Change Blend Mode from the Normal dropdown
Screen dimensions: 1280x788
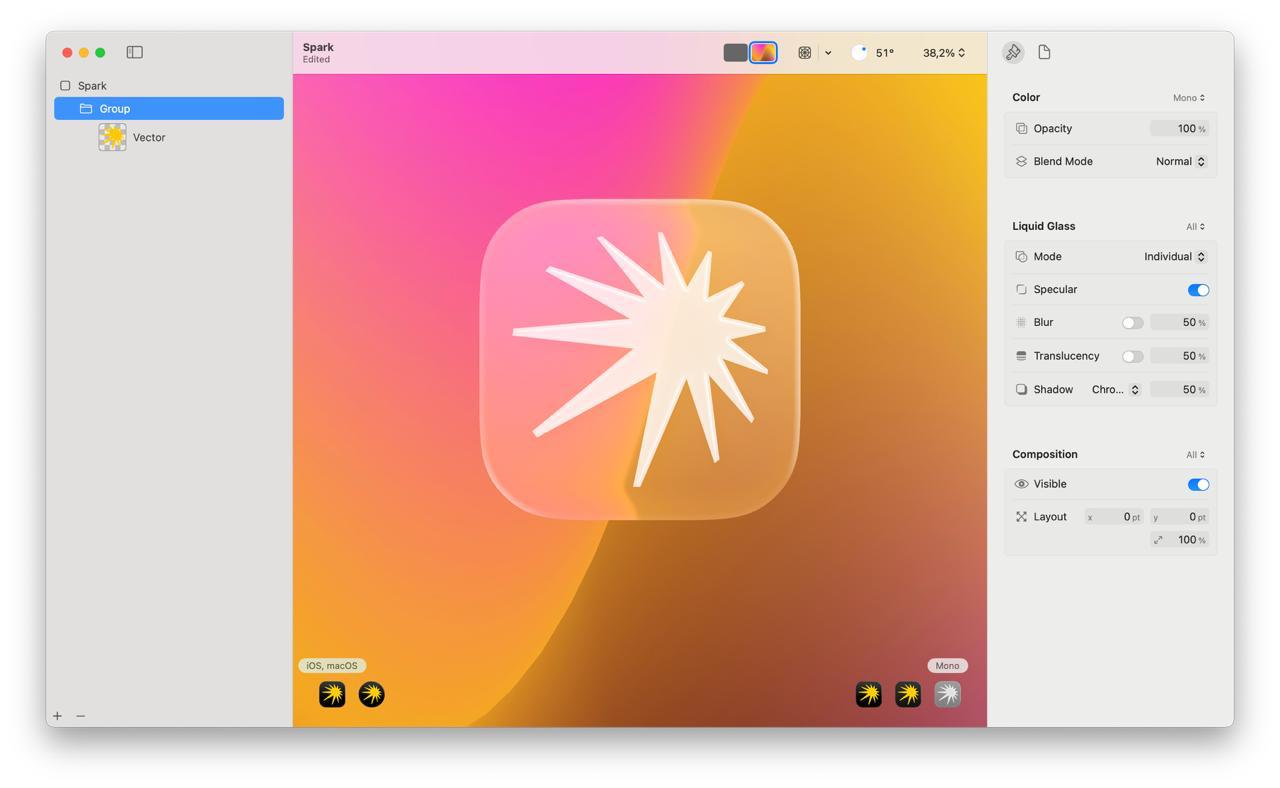click(x=1180, y=161)
